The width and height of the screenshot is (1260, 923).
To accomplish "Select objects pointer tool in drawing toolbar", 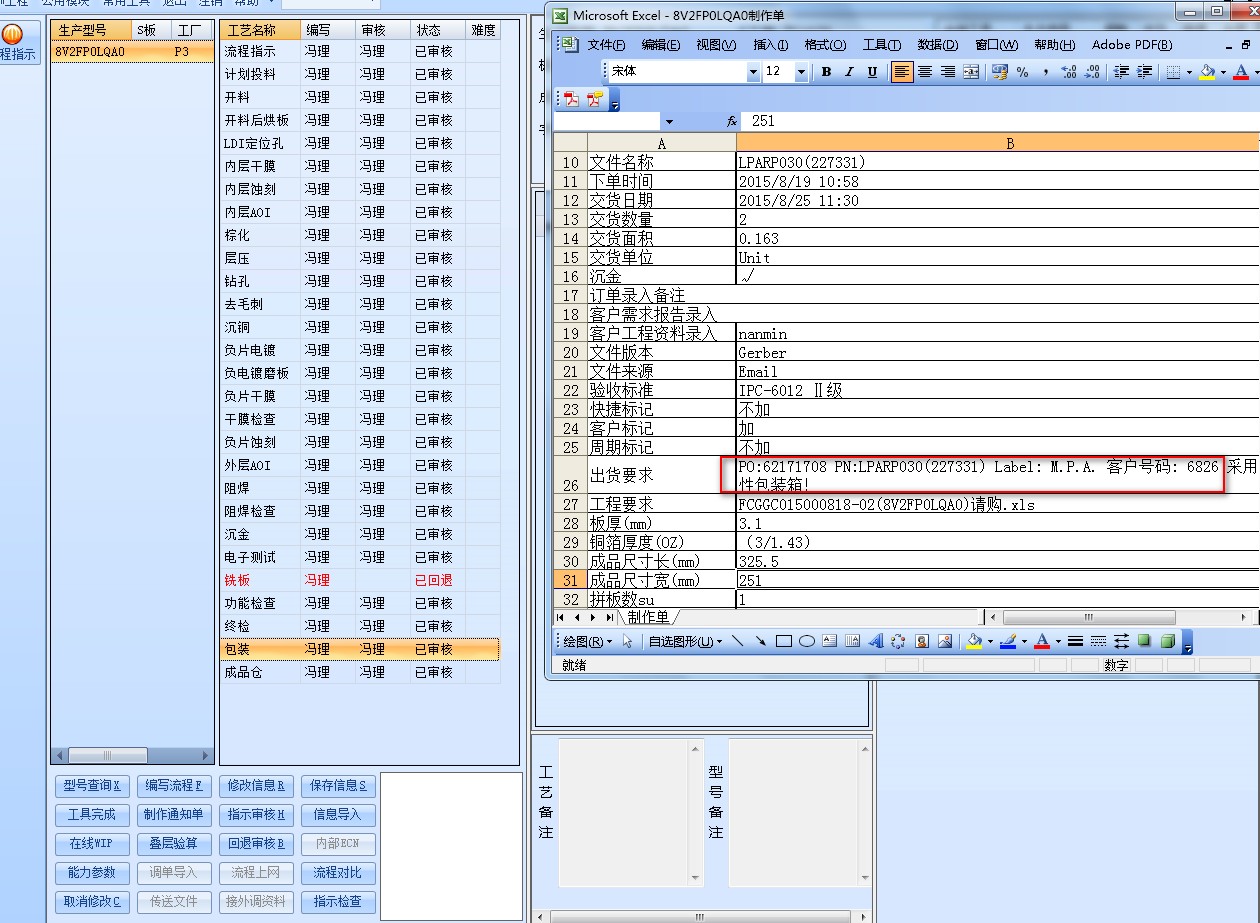I will pos(627,641).
